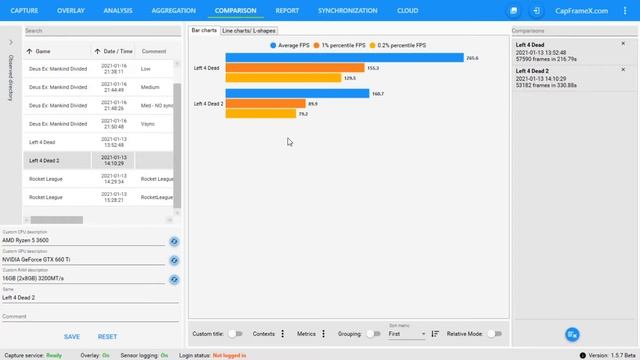Image resolution: width=640 pixels, height=360 pixels.
Task: Open the CLOUD tab
Action: click(407, 11)
